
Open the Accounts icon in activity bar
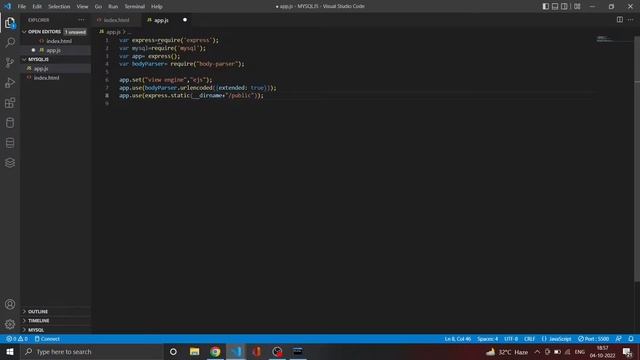[10, 304]
